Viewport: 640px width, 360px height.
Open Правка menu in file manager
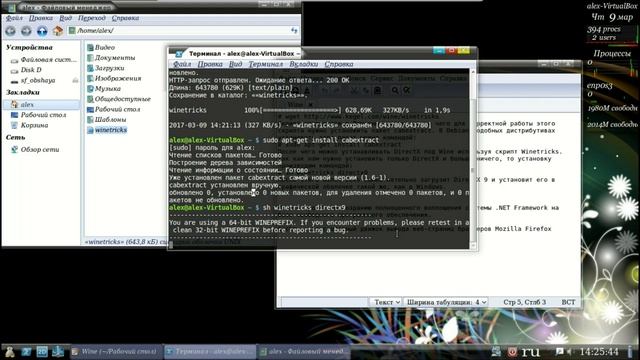coord(40,18)
